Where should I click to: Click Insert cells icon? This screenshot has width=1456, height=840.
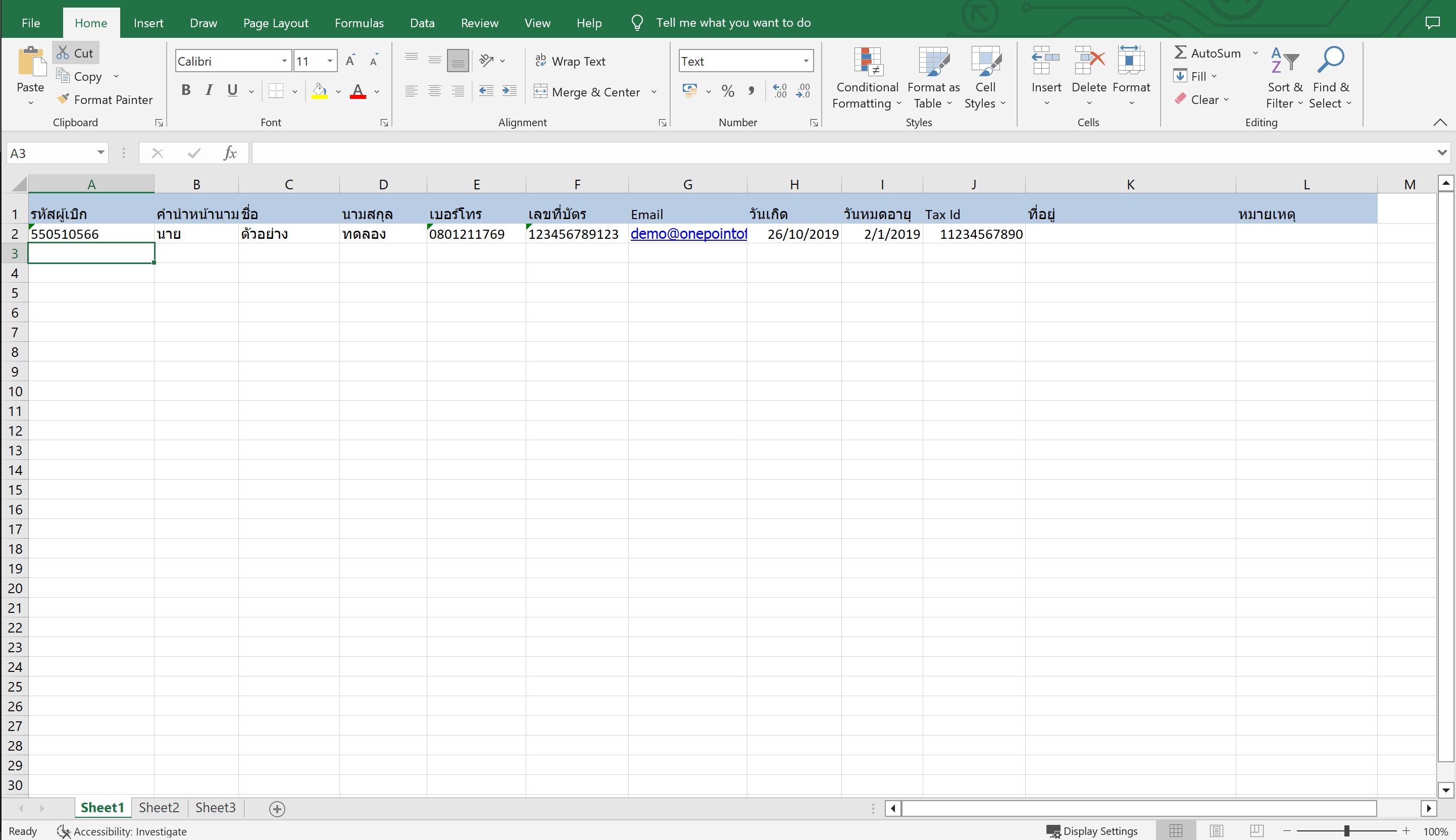coord(1046,61)
